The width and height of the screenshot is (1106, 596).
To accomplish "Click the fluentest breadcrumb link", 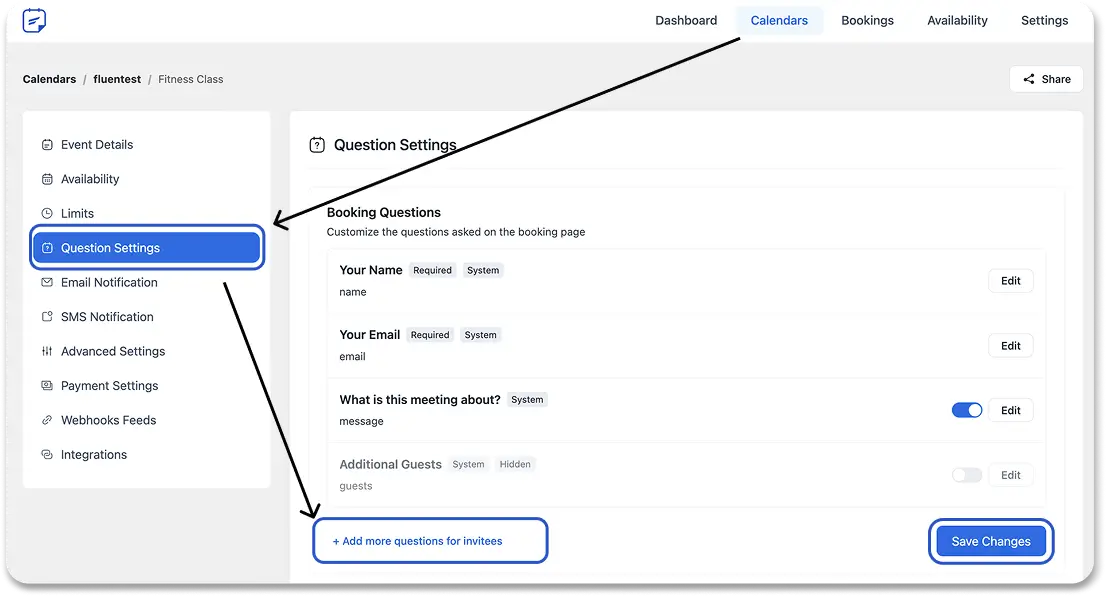I will (x=117, y=79).
